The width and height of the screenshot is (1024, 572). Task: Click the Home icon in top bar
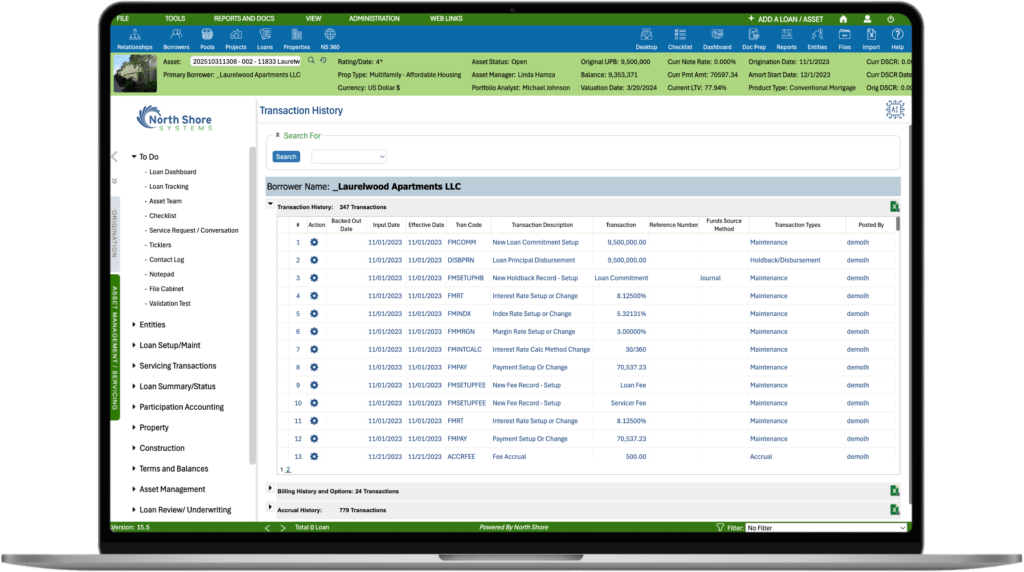click(x=843, y=19)
